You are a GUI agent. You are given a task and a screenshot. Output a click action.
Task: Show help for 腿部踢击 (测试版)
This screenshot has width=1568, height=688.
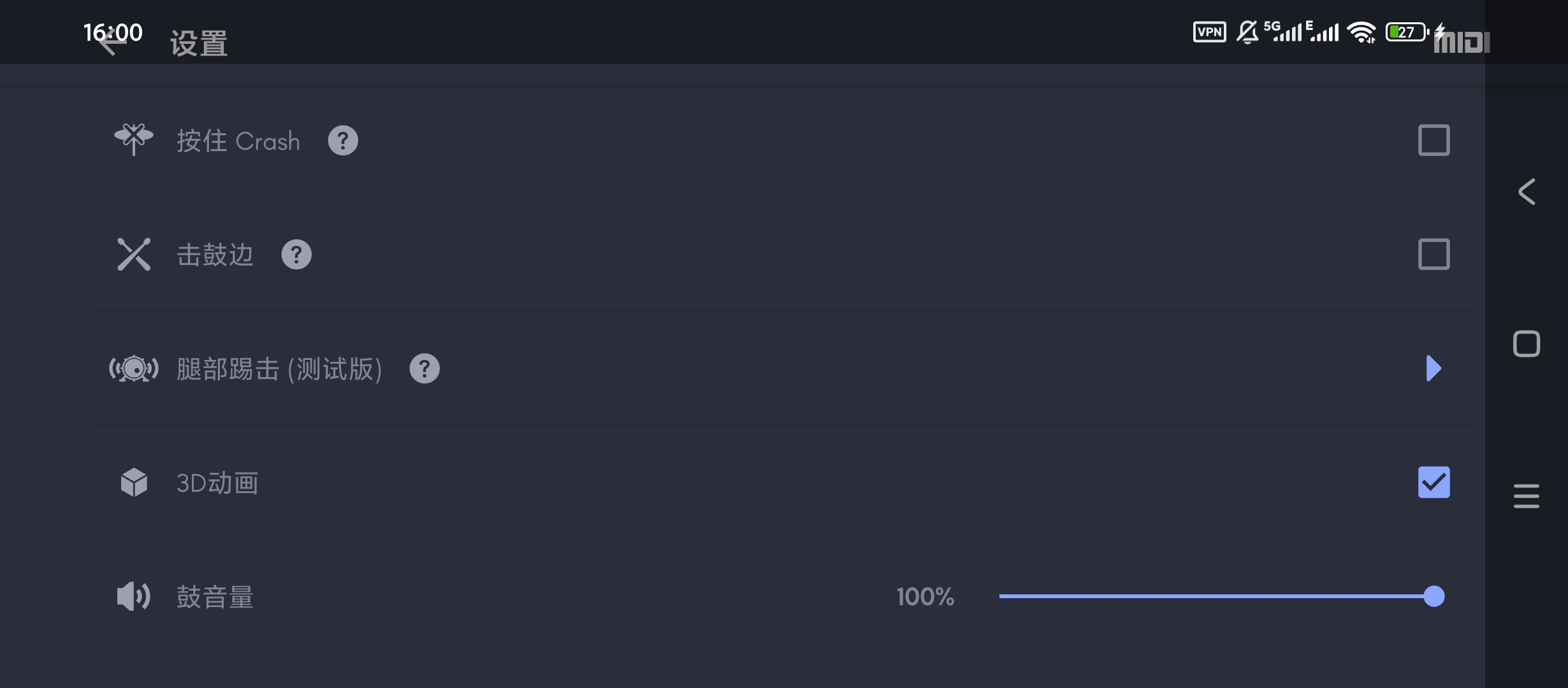(425, 368)
